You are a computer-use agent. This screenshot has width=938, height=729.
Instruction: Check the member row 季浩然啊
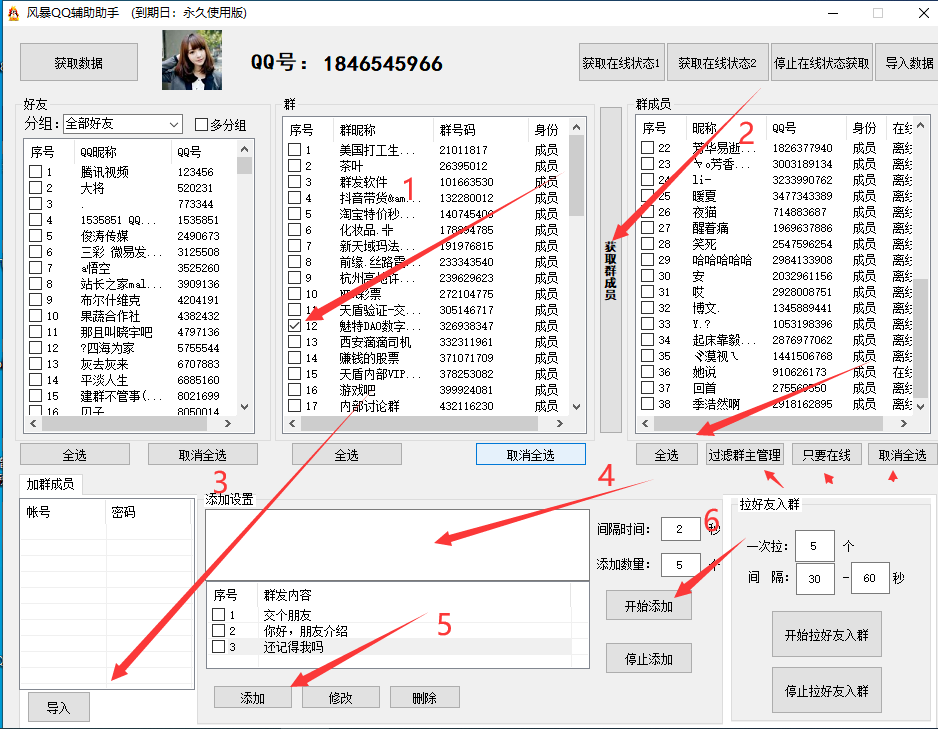(x=647, y=404)
